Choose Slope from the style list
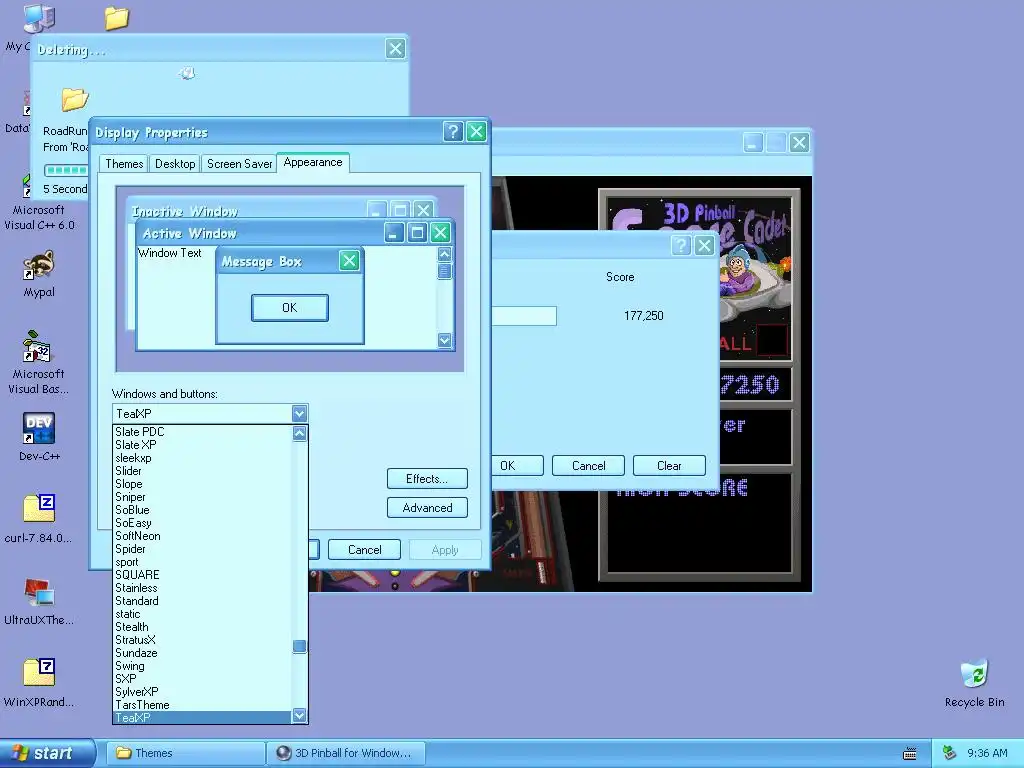 pos(202,484)
